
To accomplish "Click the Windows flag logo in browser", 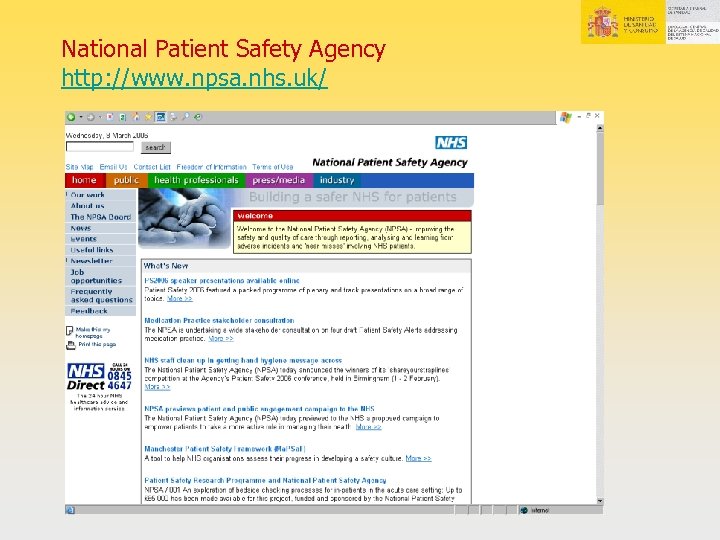I will 566,118.
